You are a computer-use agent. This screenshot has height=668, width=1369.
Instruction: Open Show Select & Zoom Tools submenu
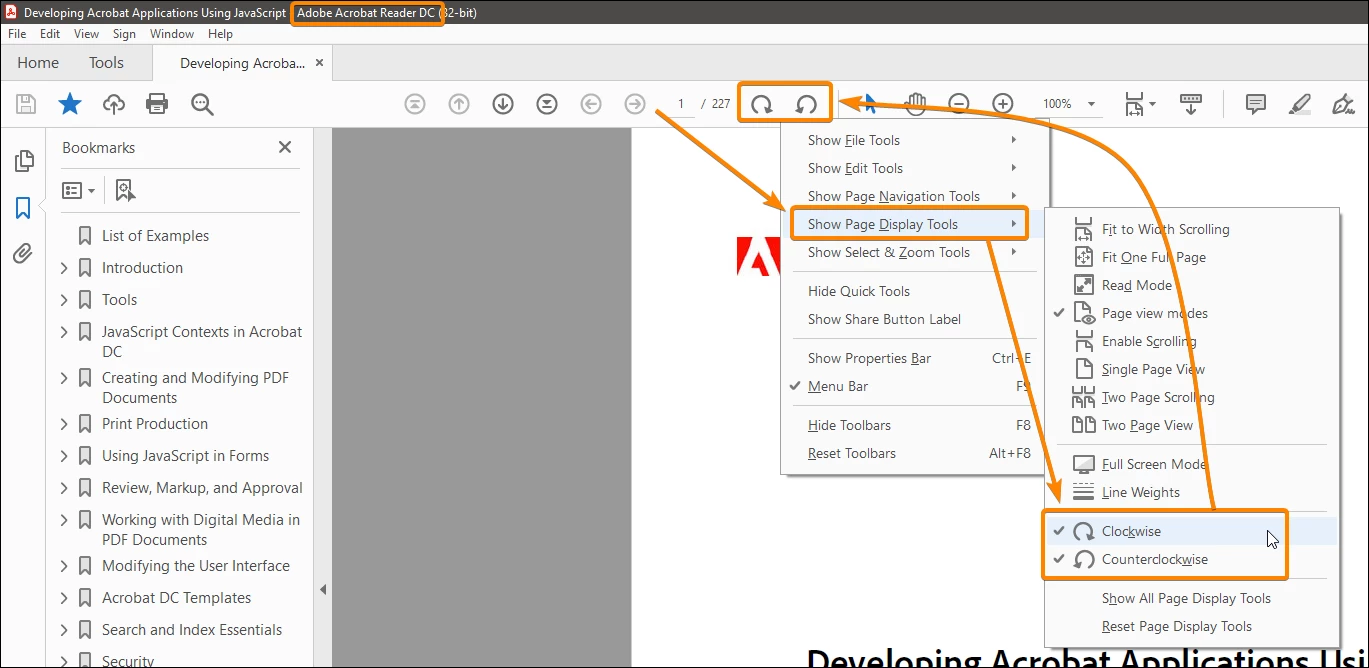pyautogui.click(x=911, y=252)
